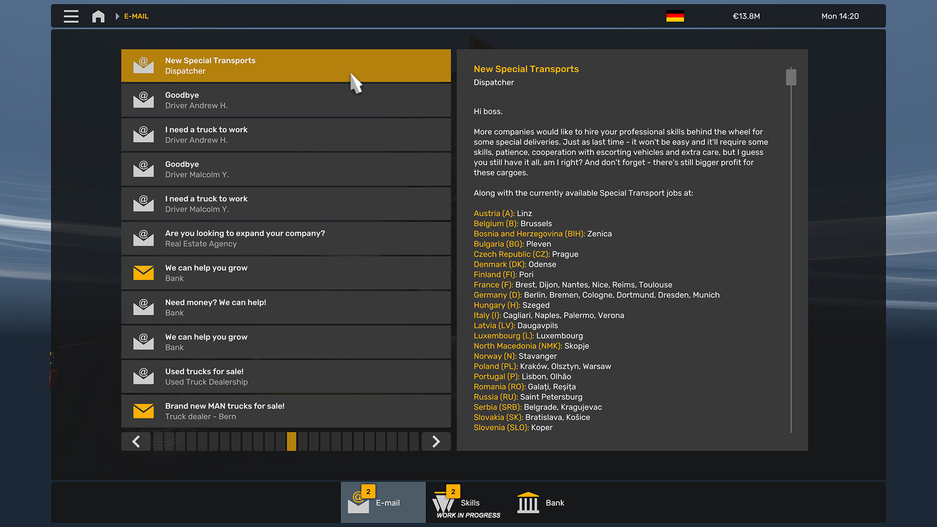Screen dimensions: 937x527
Task: Click the email body scrollbar thumb
Action: [x=791, y=76]
